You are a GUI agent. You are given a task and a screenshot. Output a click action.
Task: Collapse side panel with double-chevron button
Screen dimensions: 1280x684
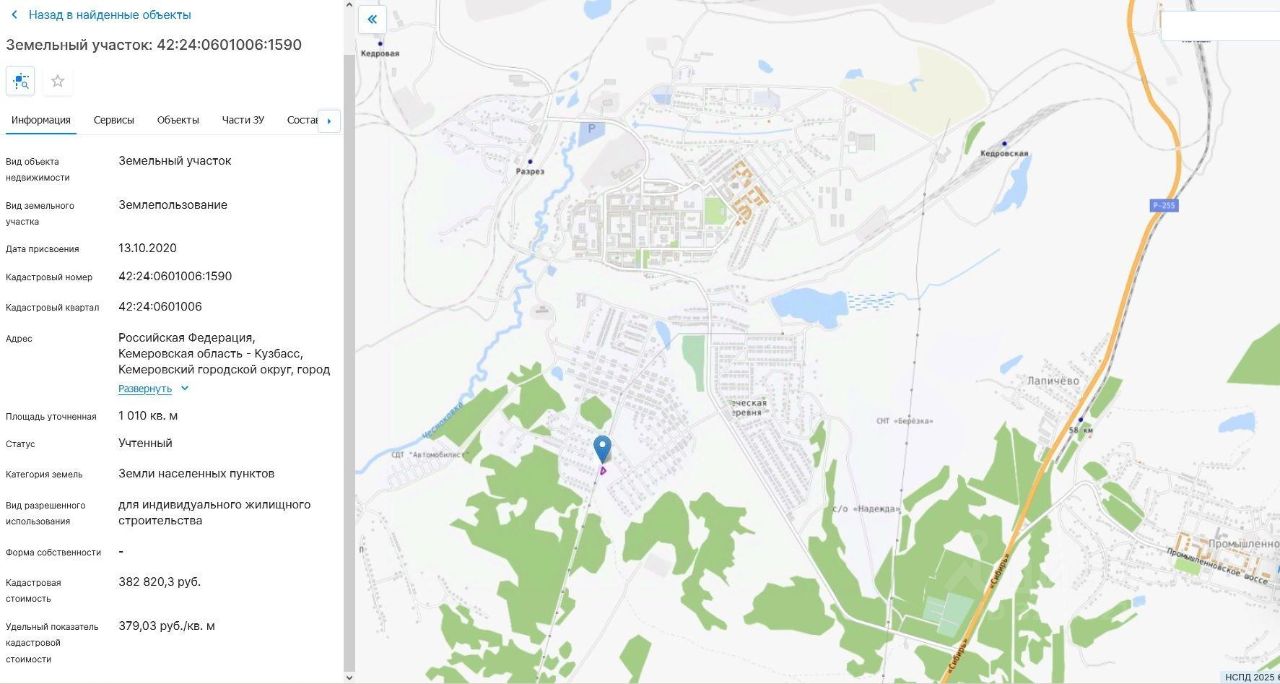point(372,19)
